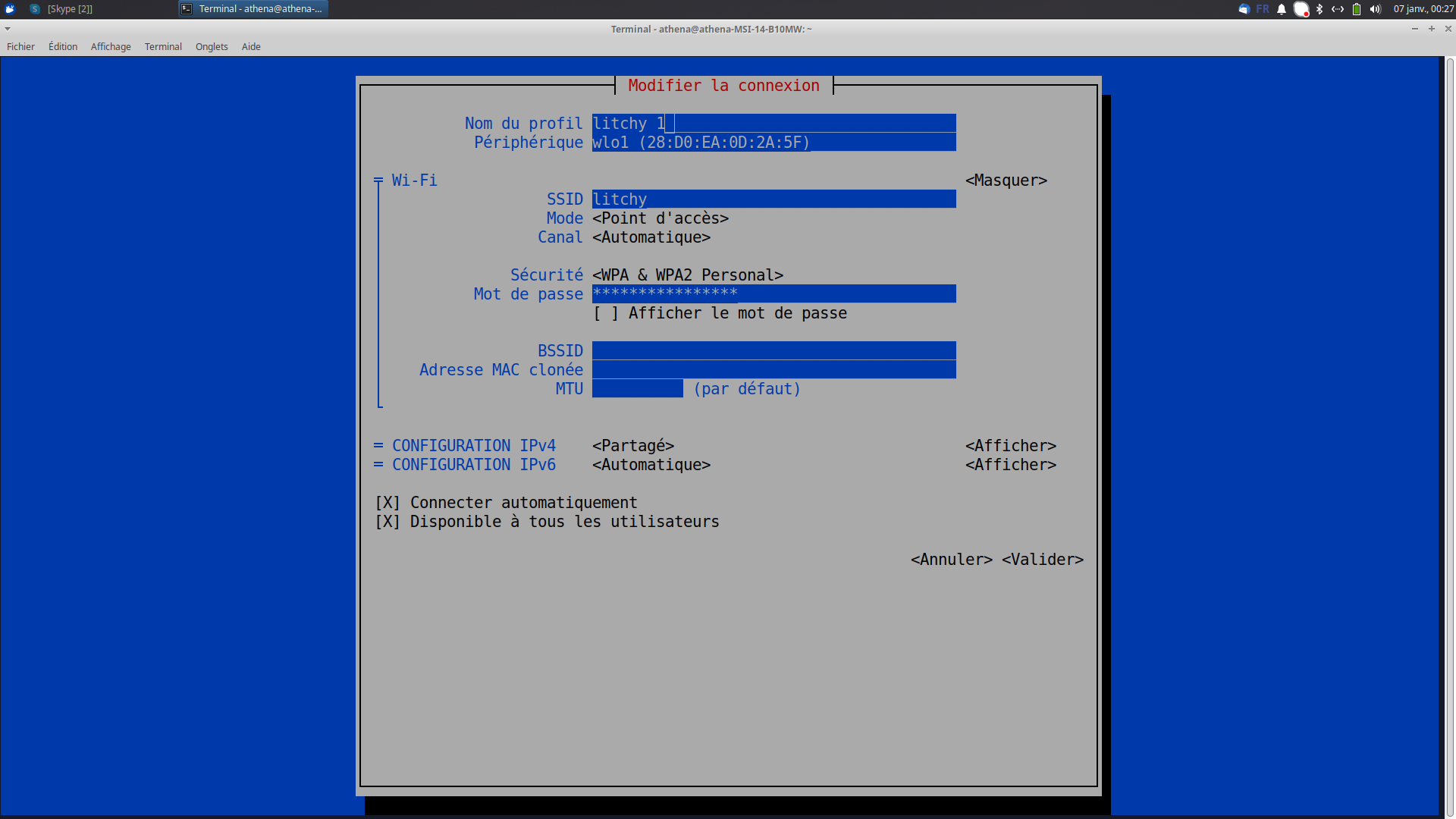Open the IPv6 Automatique method dropdown

tap(651, 464)
